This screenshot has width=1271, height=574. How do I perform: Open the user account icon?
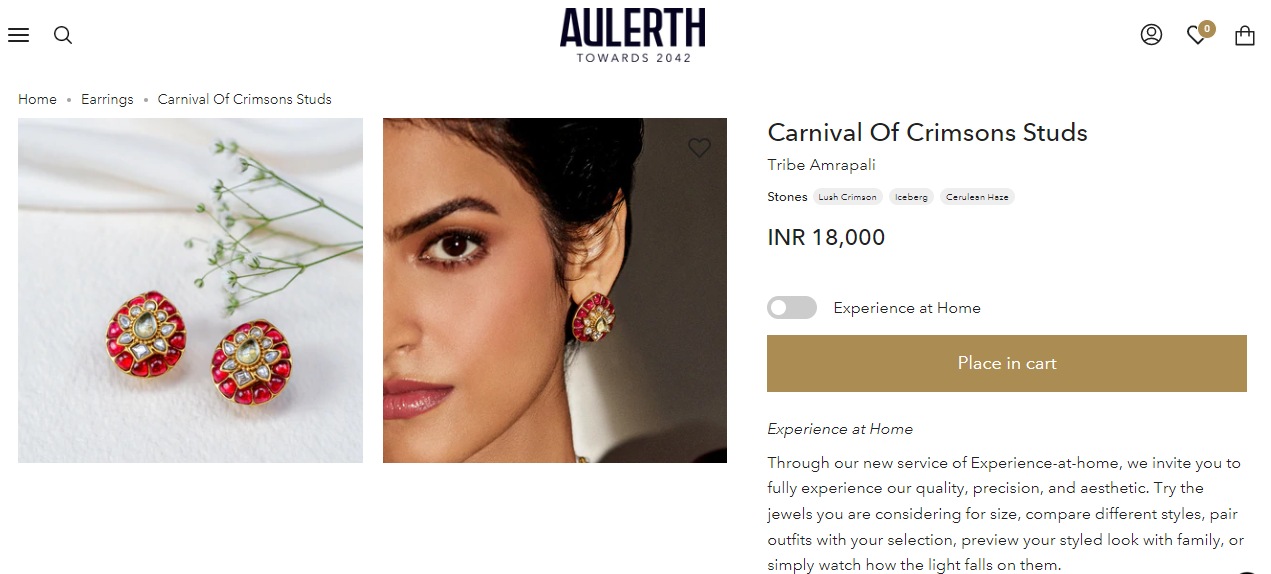point(1151,35)
